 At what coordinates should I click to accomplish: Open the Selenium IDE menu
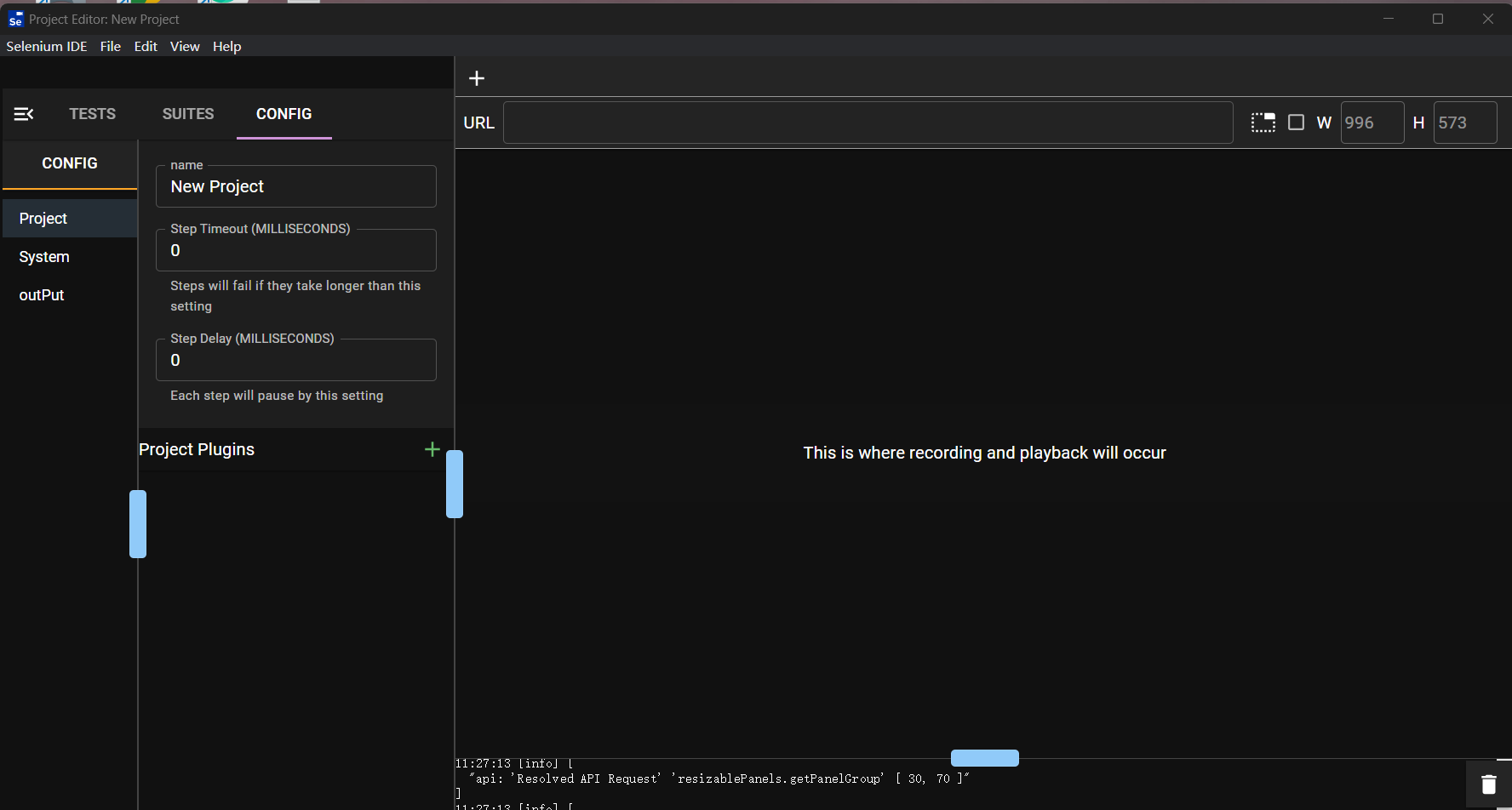point(47,46)
